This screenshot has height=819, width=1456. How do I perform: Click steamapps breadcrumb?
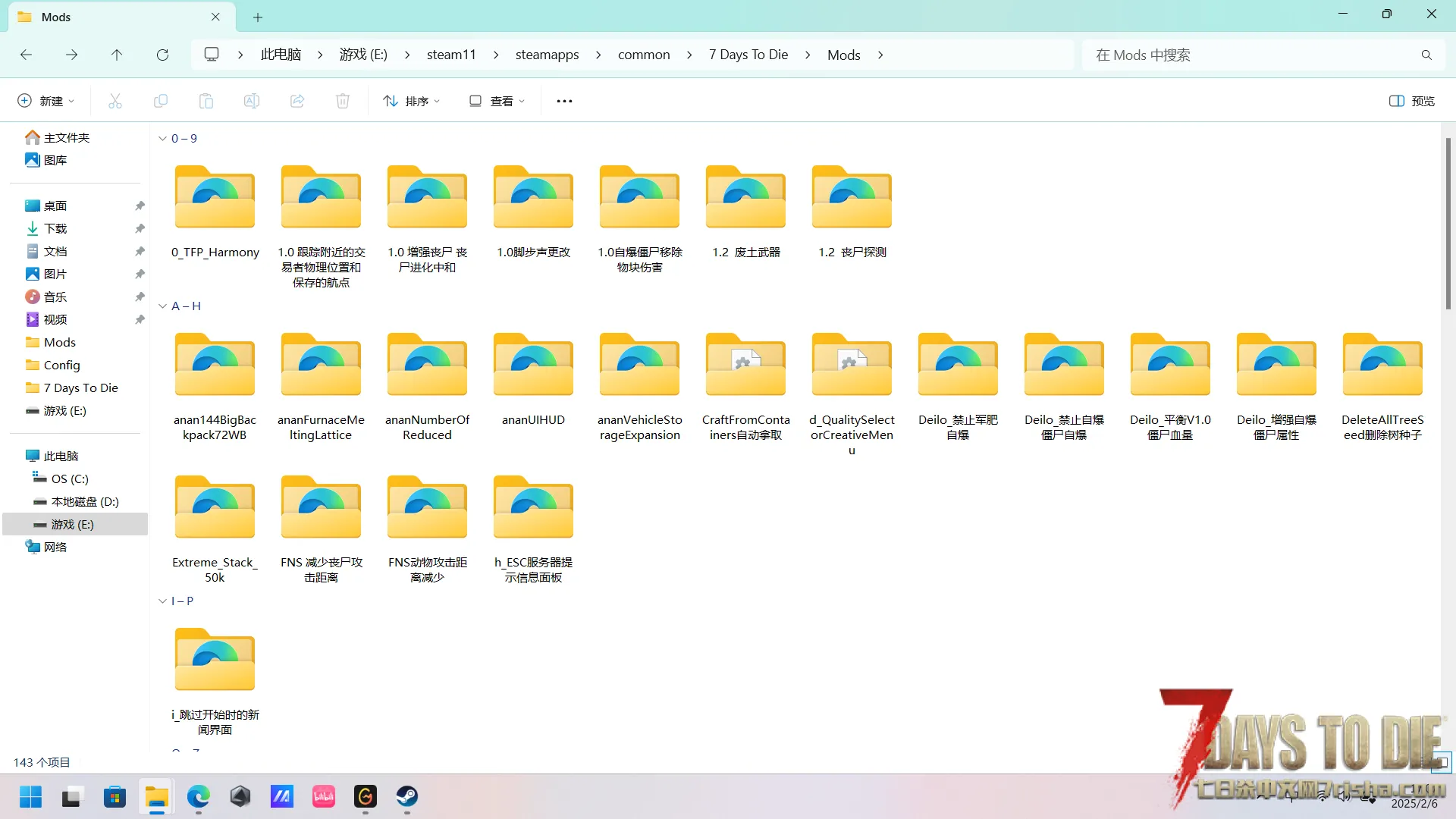[547, 55]
